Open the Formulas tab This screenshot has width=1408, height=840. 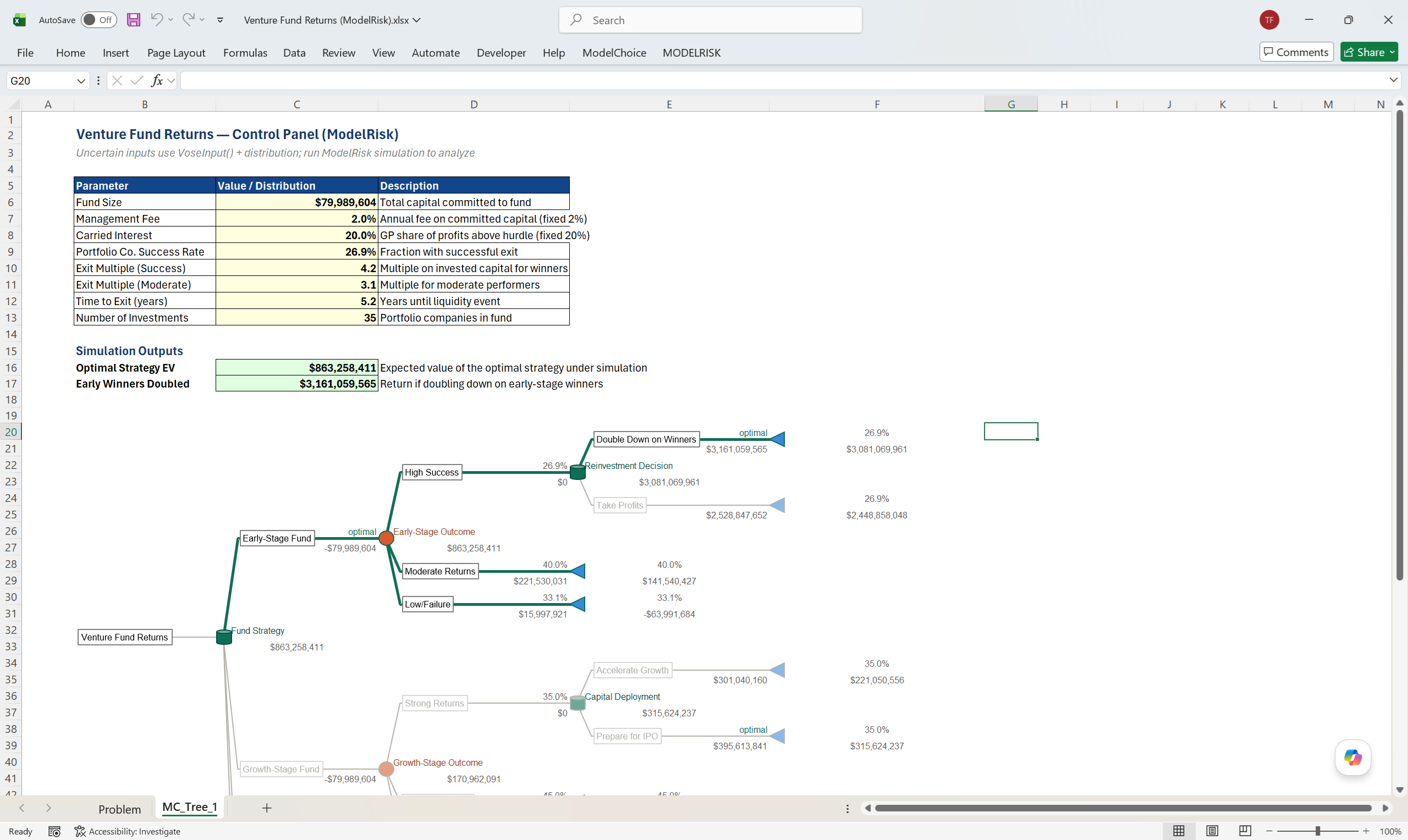pos(245,53)
